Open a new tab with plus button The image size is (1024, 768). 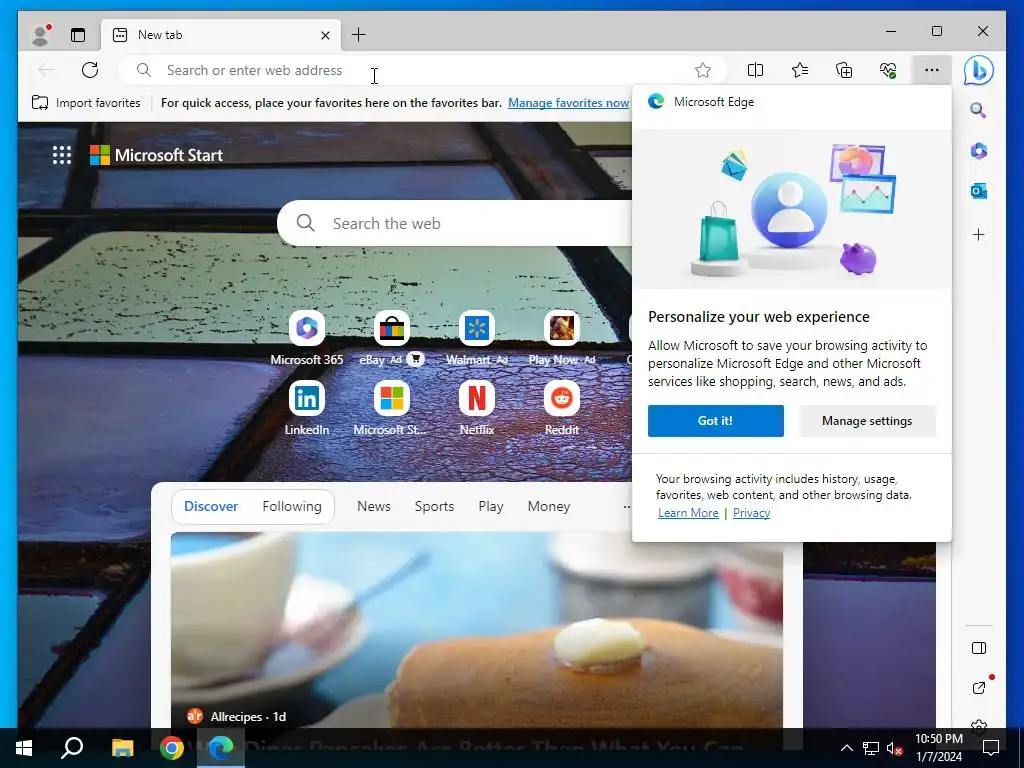[x=359, y=35]
